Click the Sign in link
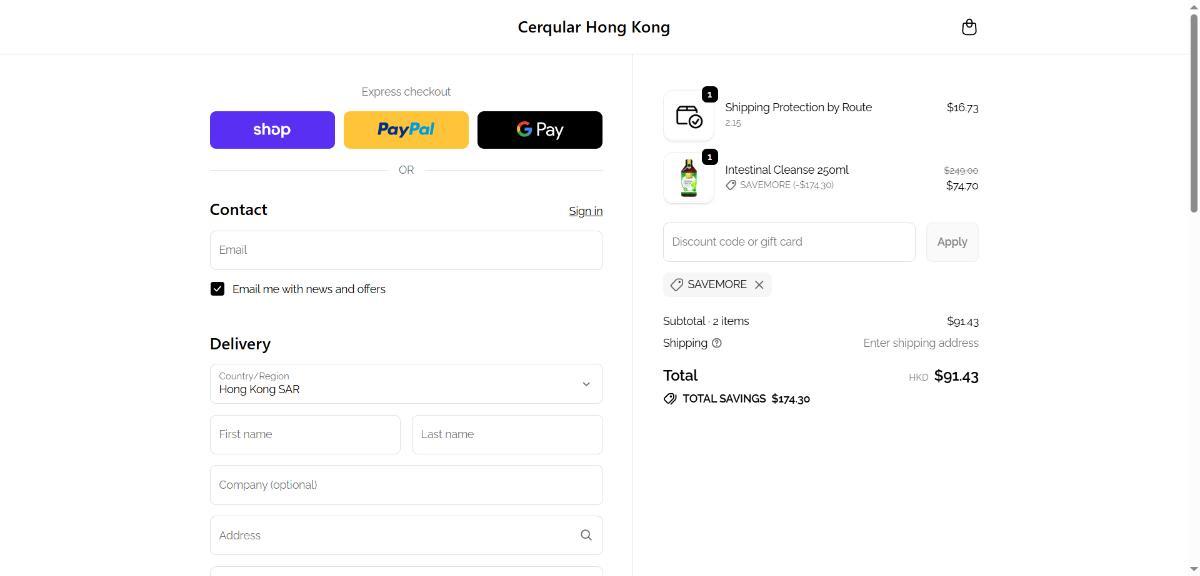Screen dimensions: 1200x576 585,211
